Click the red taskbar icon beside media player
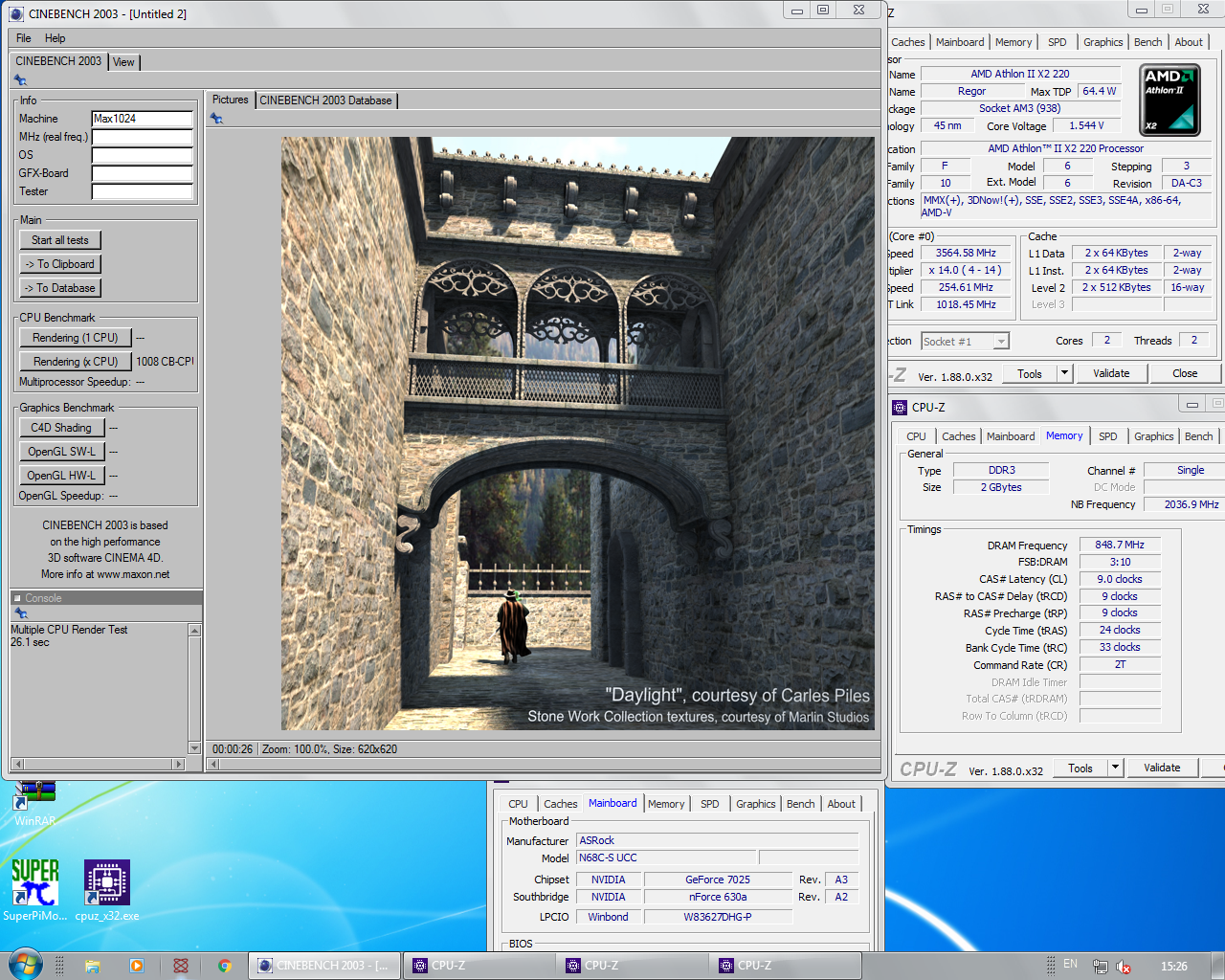Viewport: 1225px width, 980px height. [180, 966]
